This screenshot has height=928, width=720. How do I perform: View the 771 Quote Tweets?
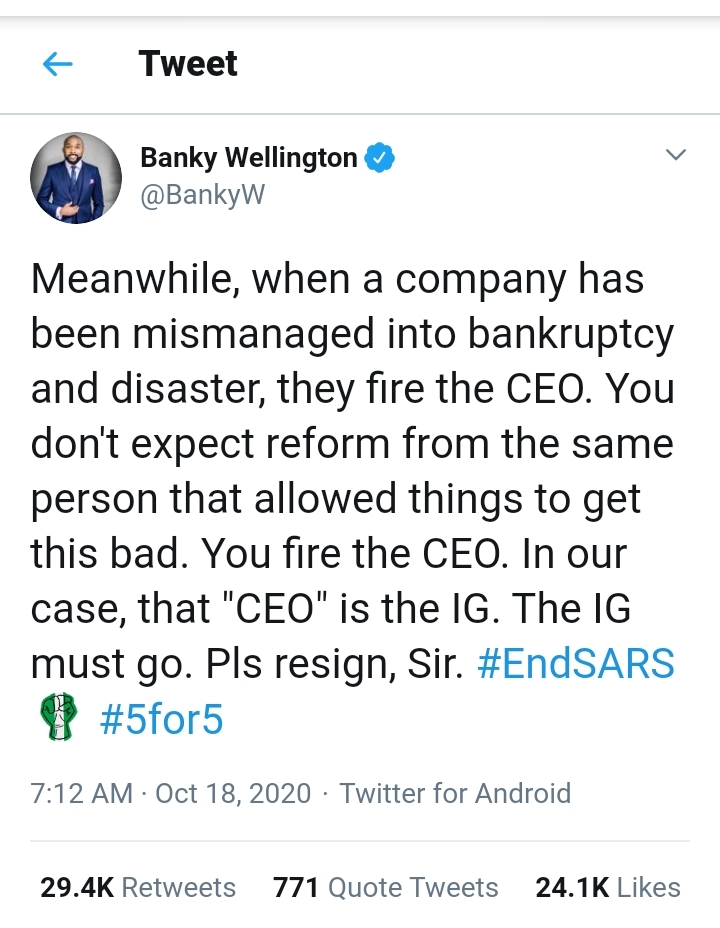[385, 887]
